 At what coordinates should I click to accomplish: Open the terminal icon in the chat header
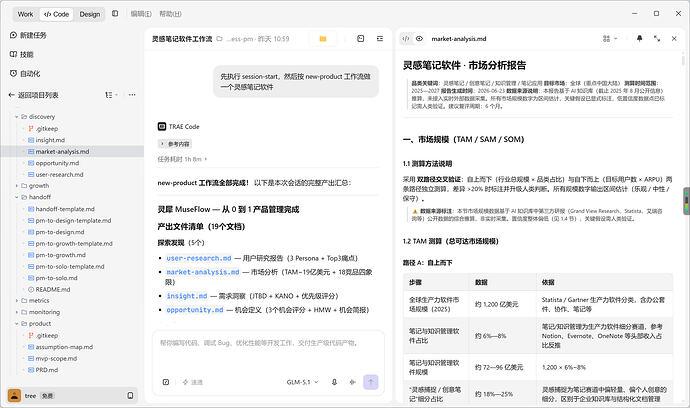(360, 39)
